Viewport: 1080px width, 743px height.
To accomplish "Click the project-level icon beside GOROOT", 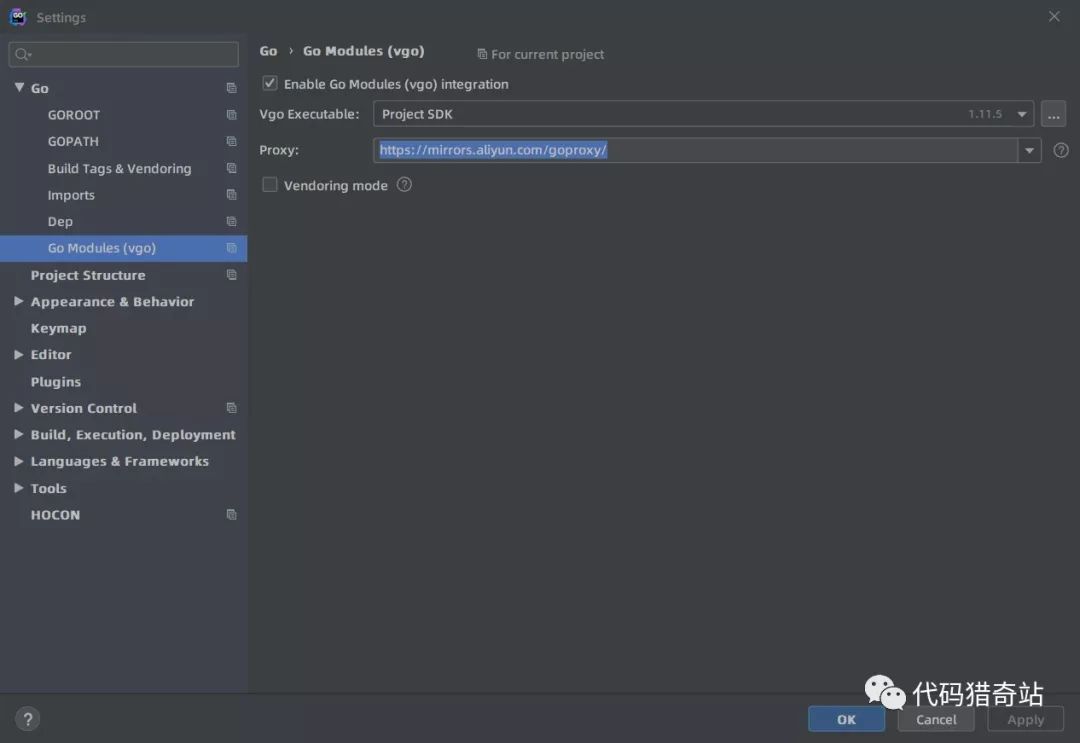I will tap(231, 115).
